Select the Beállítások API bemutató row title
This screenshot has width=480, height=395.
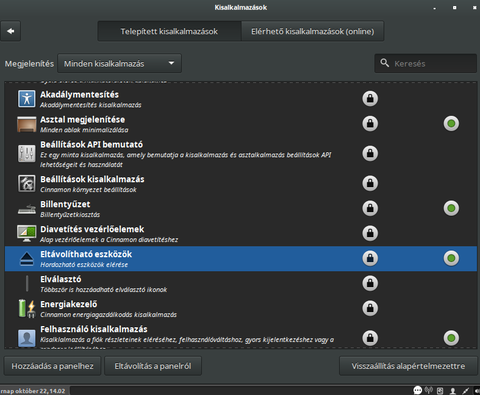[x=92, y=145]
